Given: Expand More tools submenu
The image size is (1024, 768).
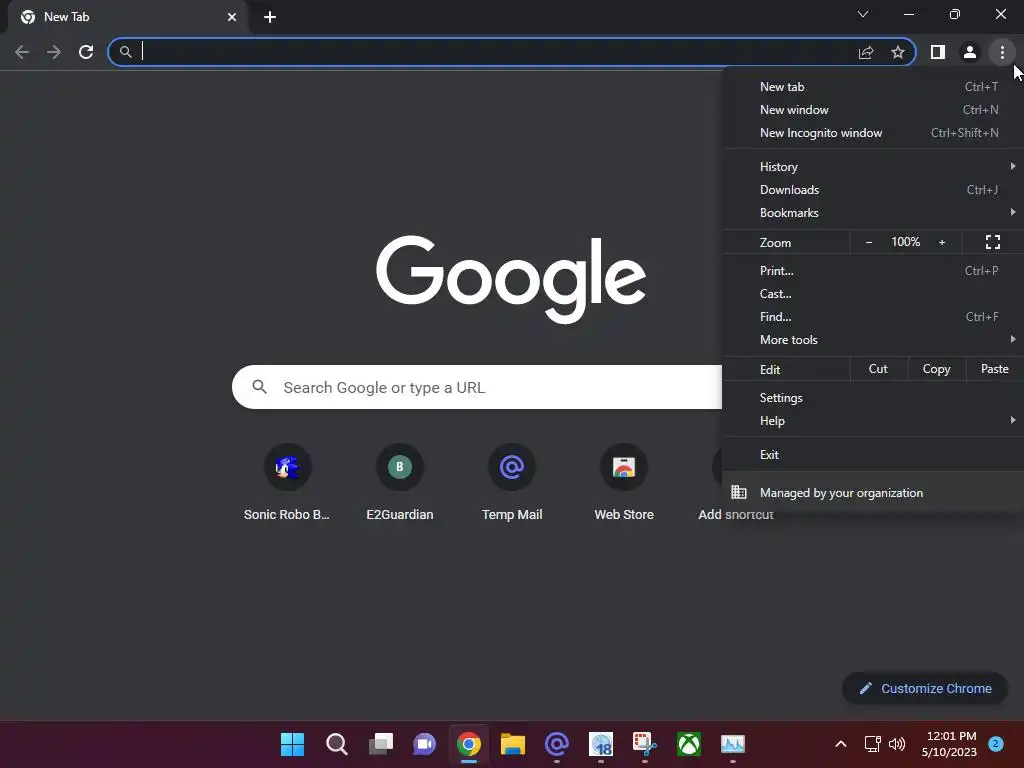Looking at the screenshot, I should pos(872,340).
